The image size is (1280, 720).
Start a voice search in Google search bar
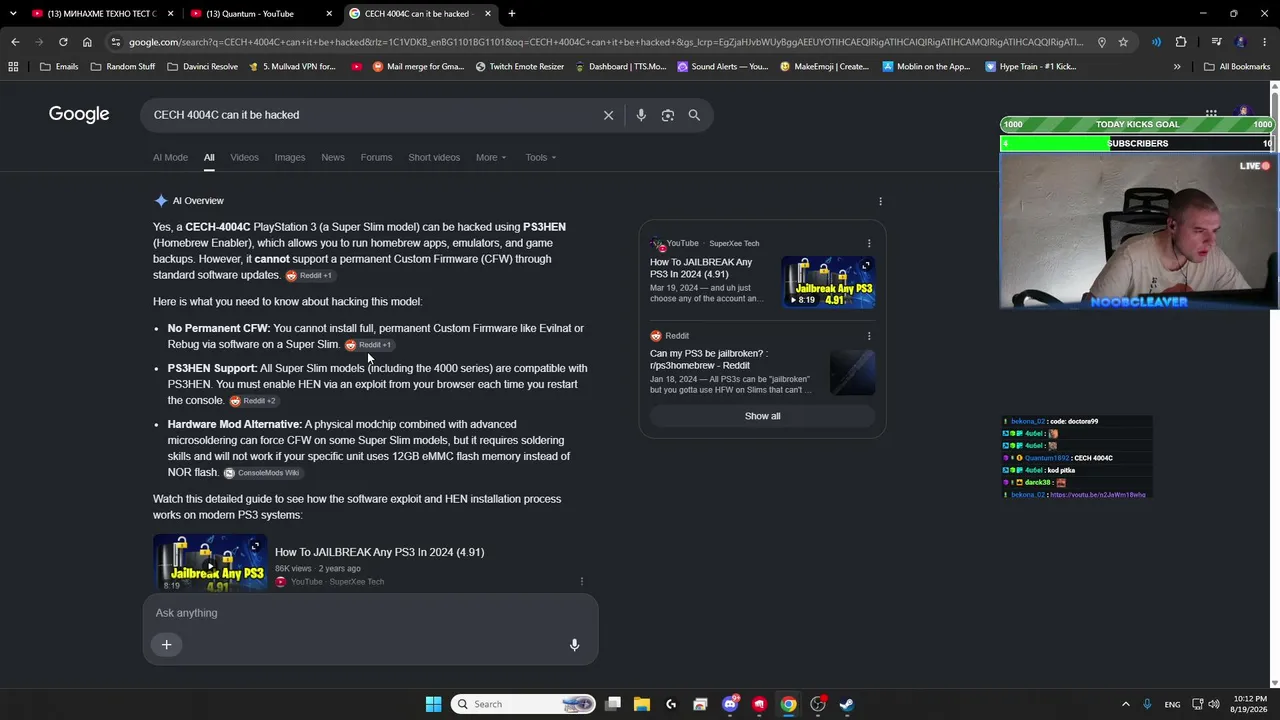pos(641,115)
